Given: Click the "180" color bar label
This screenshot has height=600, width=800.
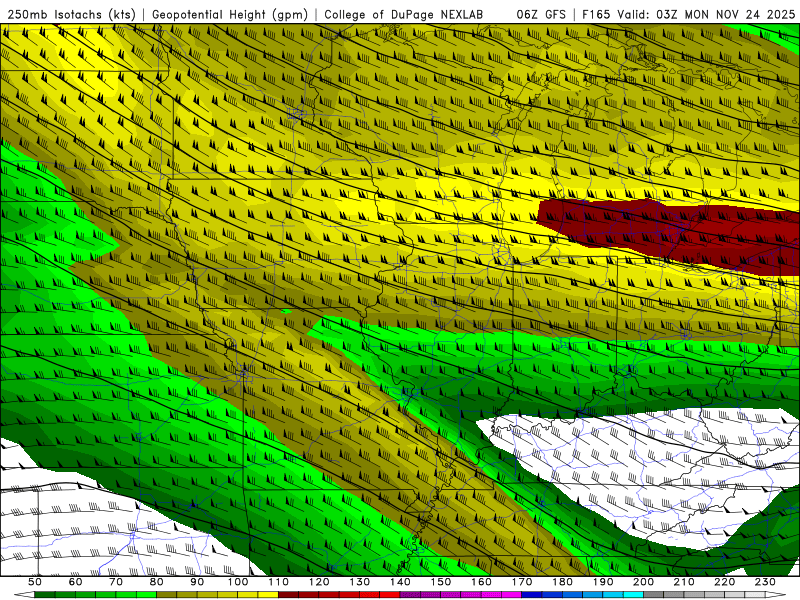Looking at the screenshot, I should [x=562, y=582].
